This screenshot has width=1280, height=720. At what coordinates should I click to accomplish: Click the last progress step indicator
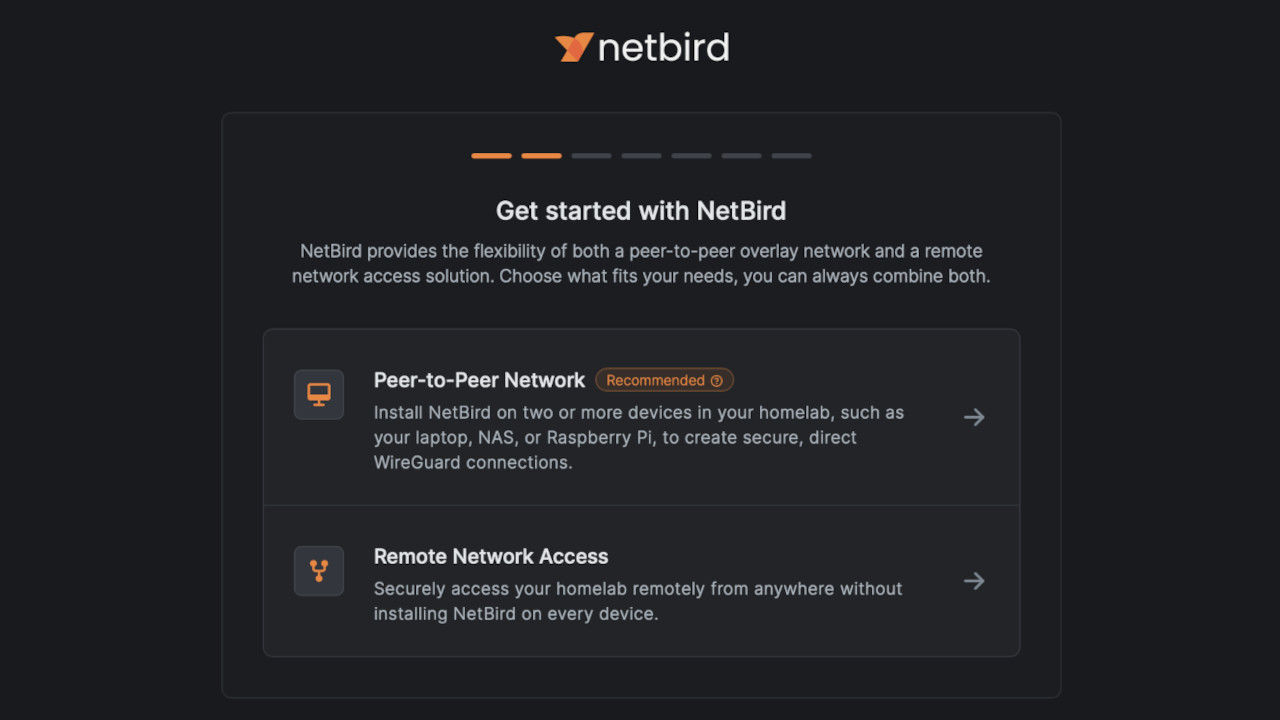click(x=791, y=156)
